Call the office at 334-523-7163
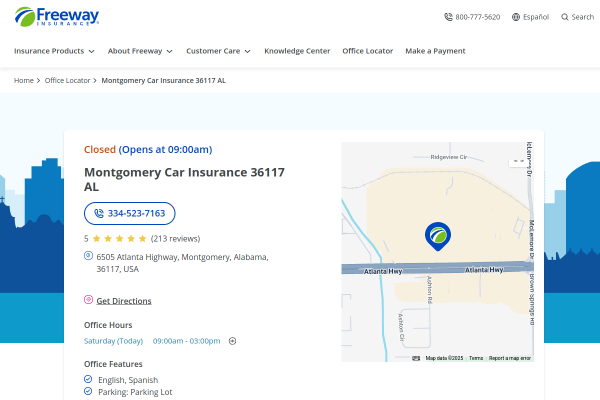The height and width of the screenshot is (400, 600). (130, 213)
